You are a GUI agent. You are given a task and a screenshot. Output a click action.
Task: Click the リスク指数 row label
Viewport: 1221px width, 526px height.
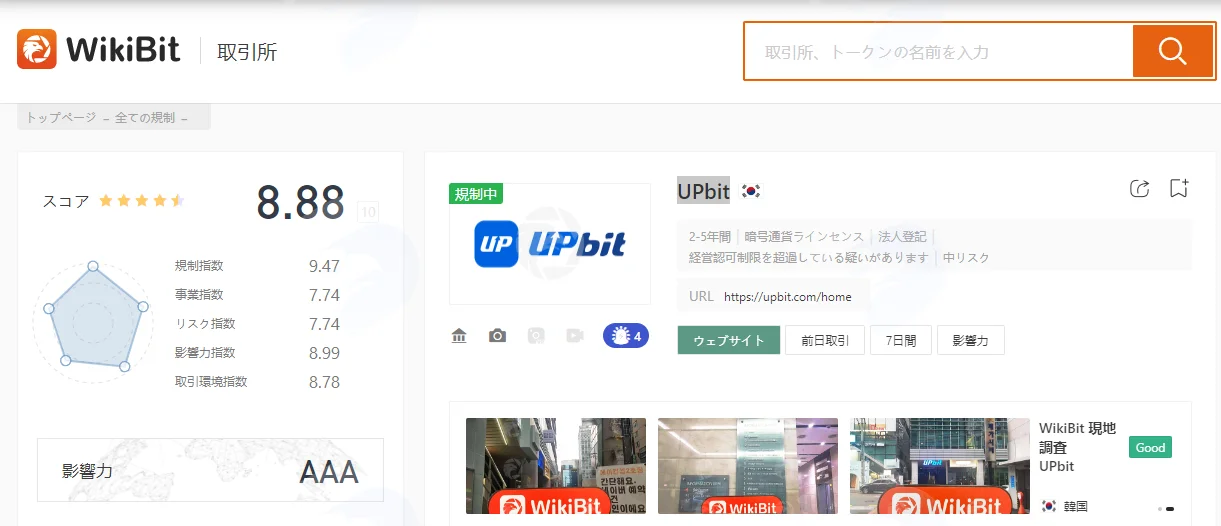pyautogui.click(x=205, y=324)
